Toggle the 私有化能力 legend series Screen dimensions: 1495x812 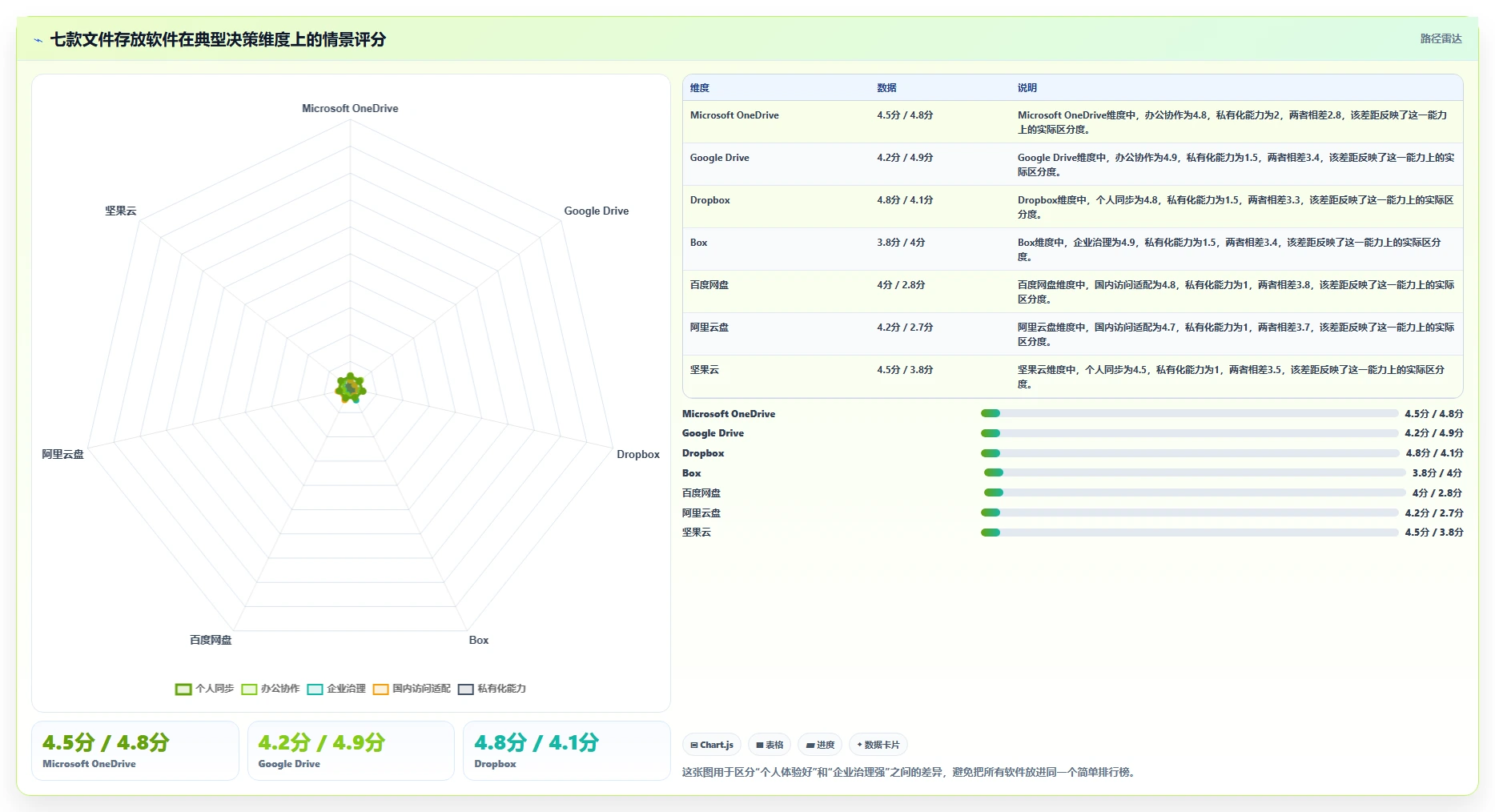click(x=492, y=689)
